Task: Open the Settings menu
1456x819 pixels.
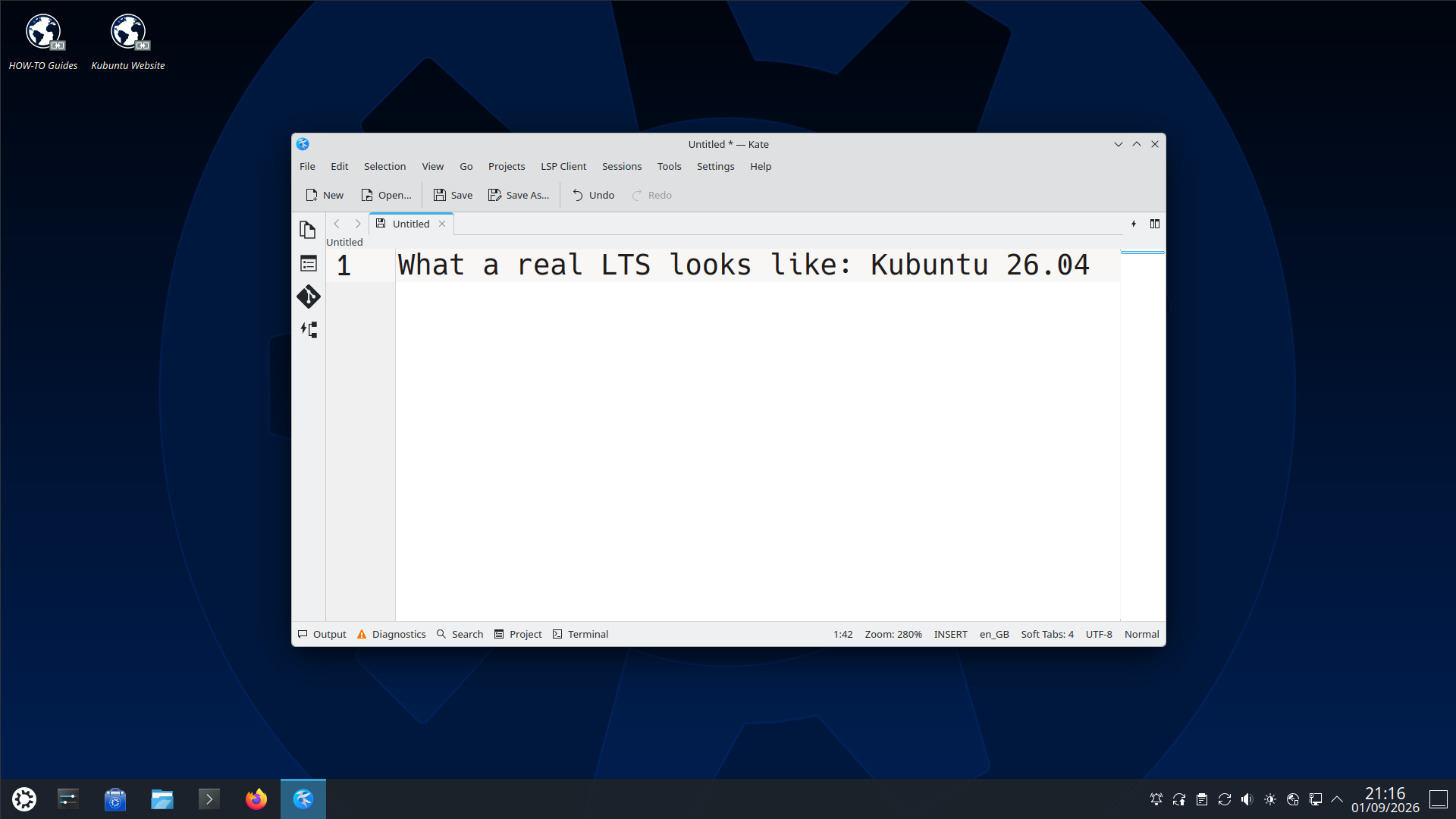Action: tap(715, 166)
